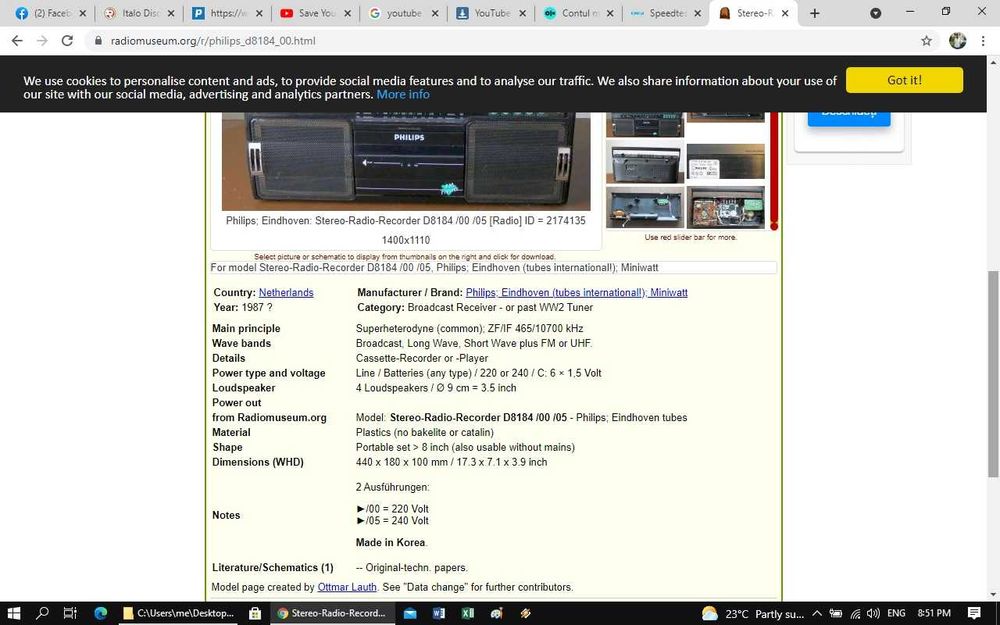The height and width of the screenshot is (625, 1000).
Task: Open Excel from the taskbar
Action: [467, 614]
